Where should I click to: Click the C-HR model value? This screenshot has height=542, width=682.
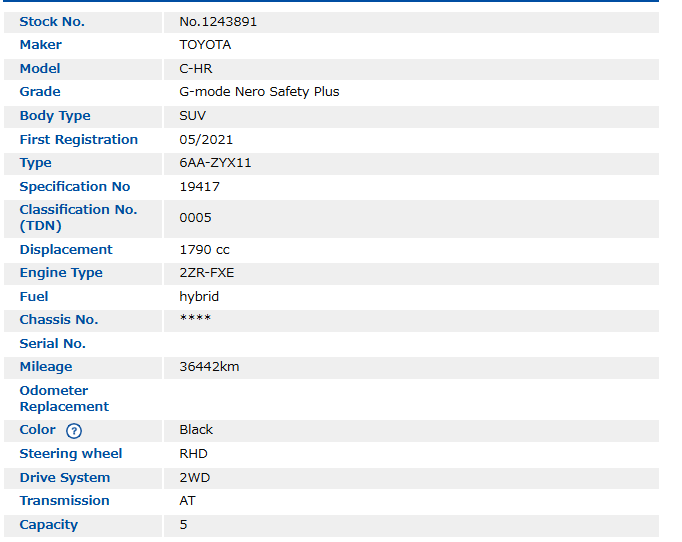196,69
